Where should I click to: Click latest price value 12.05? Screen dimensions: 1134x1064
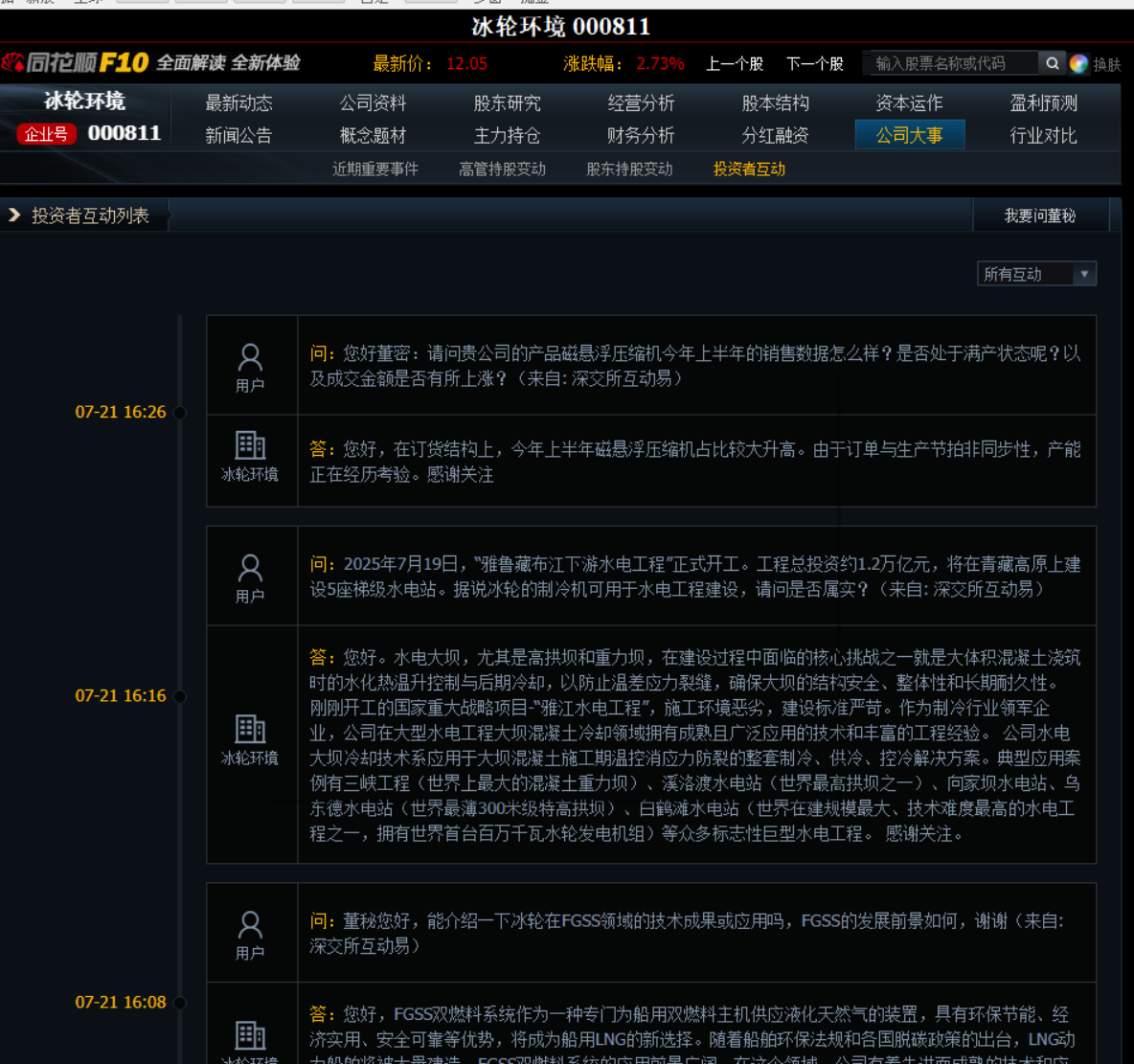466,63
